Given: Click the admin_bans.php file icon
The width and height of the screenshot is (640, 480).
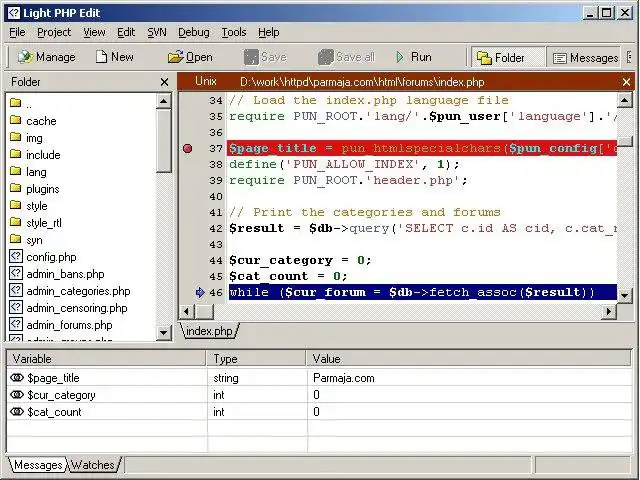Looking at the screenshot, I should tap(16, 273).
